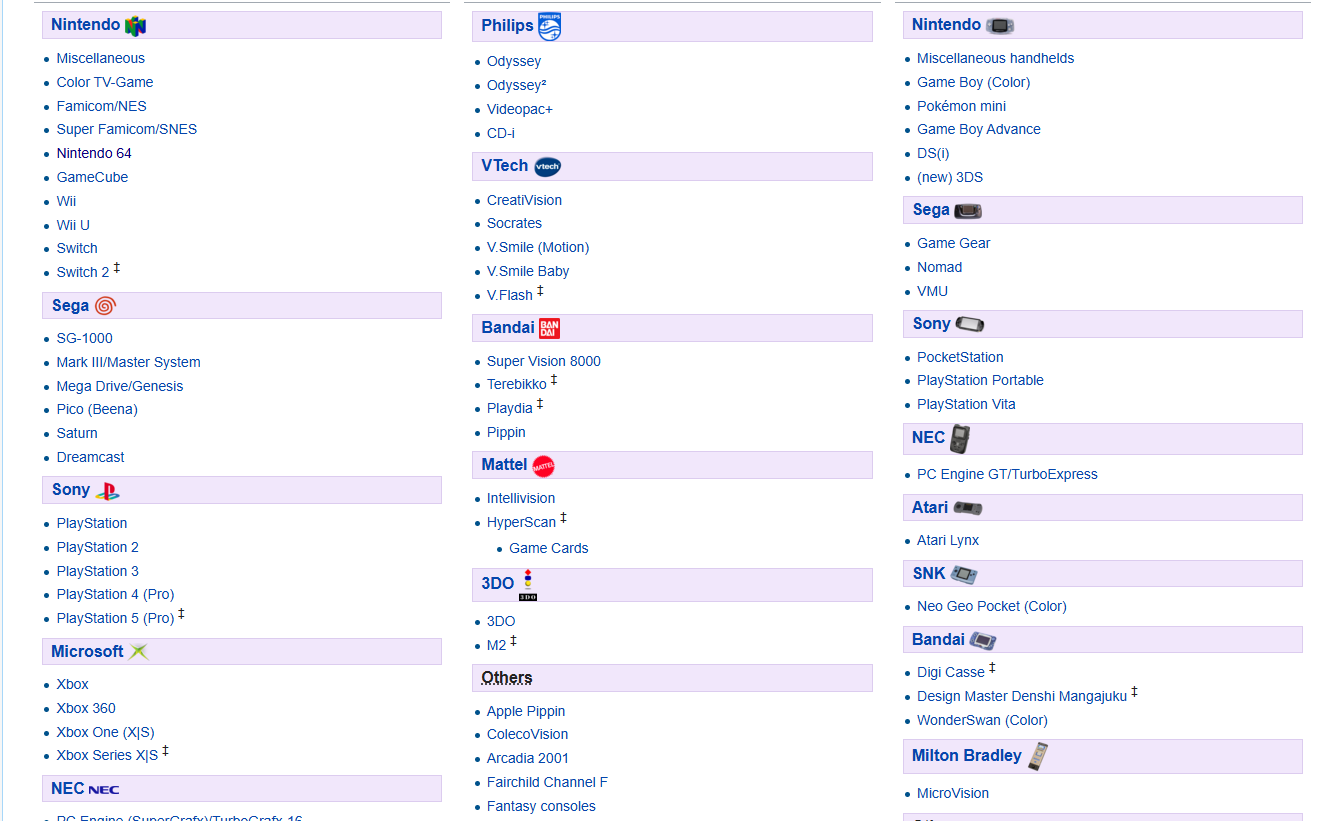The width and height of the screenshot is (1326, 821).
Task: Open the V.Smile Baby link
Action: point(528,271)
